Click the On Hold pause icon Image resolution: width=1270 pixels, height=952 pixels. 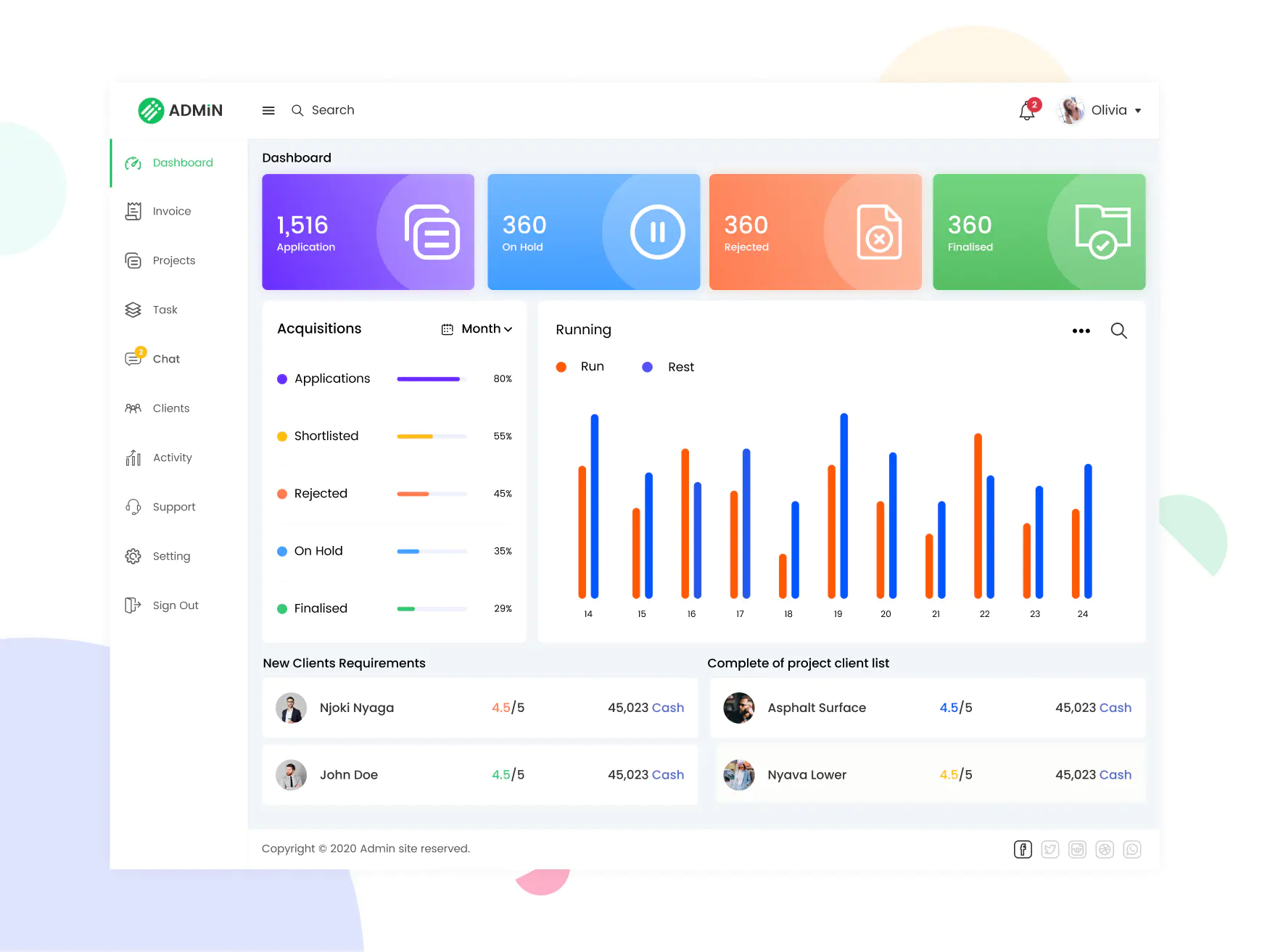tap(658, 232)
